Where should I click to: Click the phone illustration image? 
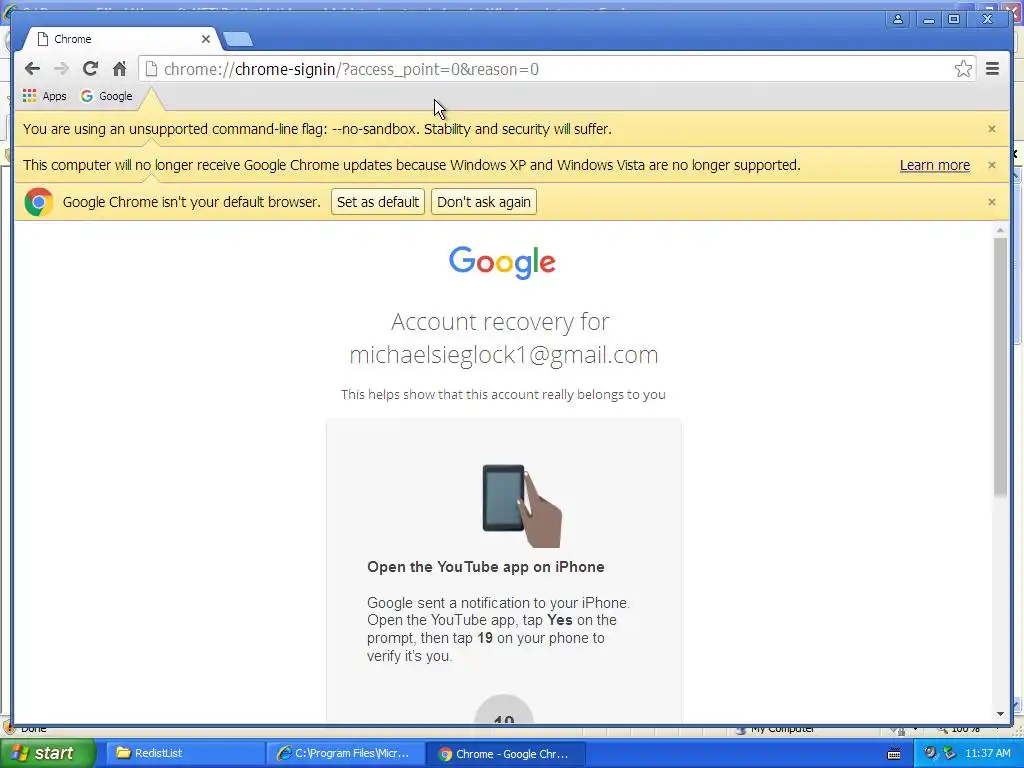522,505
